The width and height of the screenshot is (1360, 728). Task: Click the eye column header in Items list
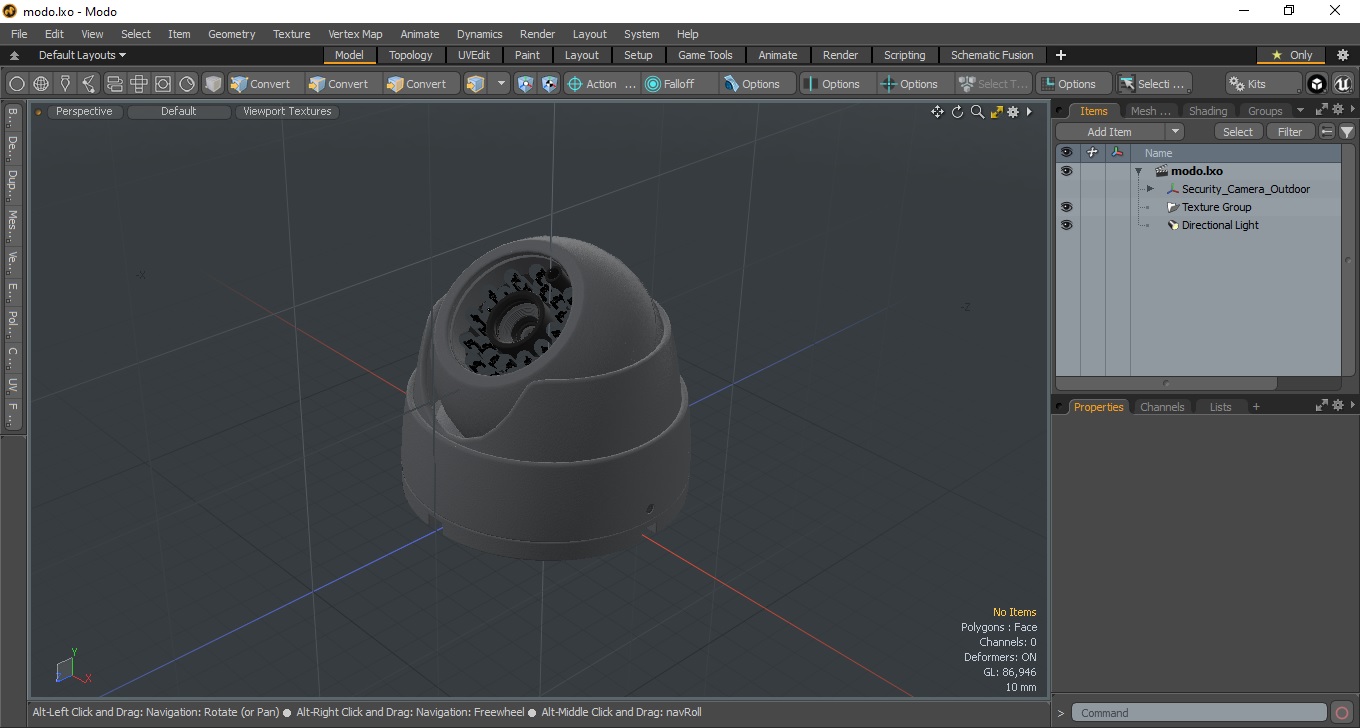(x=1066, y=153)
